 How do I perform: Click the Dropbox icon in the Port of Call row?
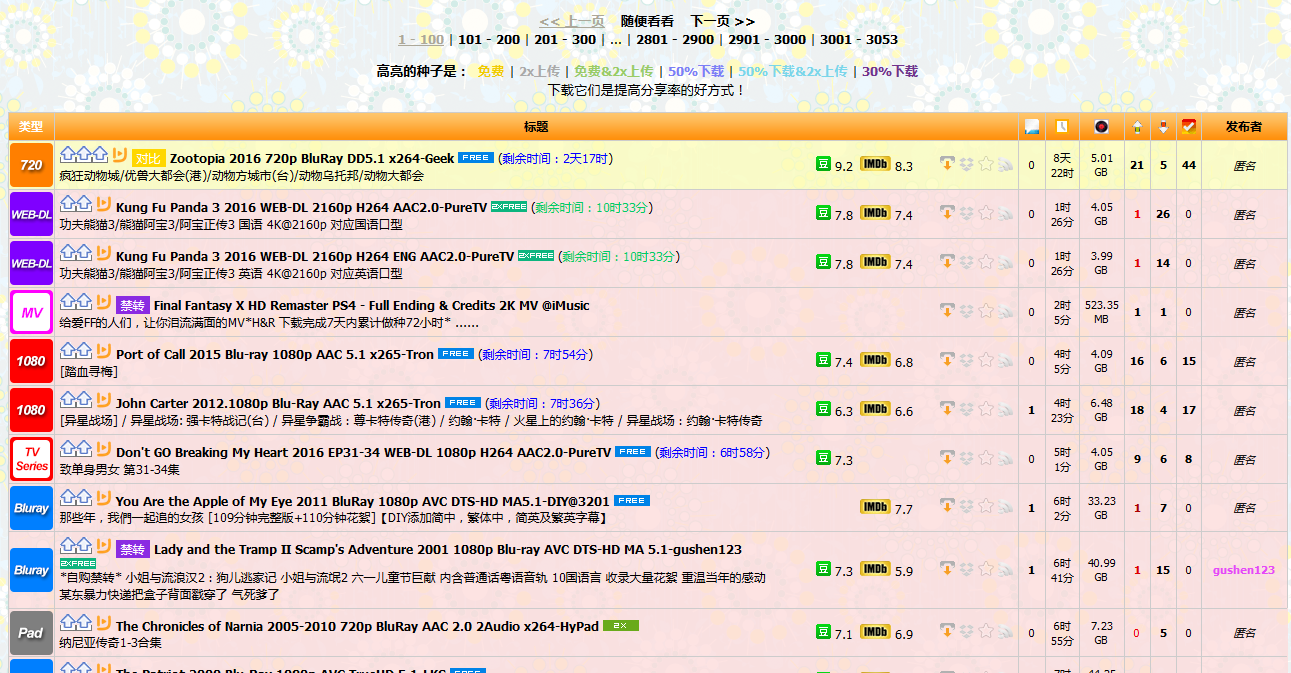click(967, 360)
